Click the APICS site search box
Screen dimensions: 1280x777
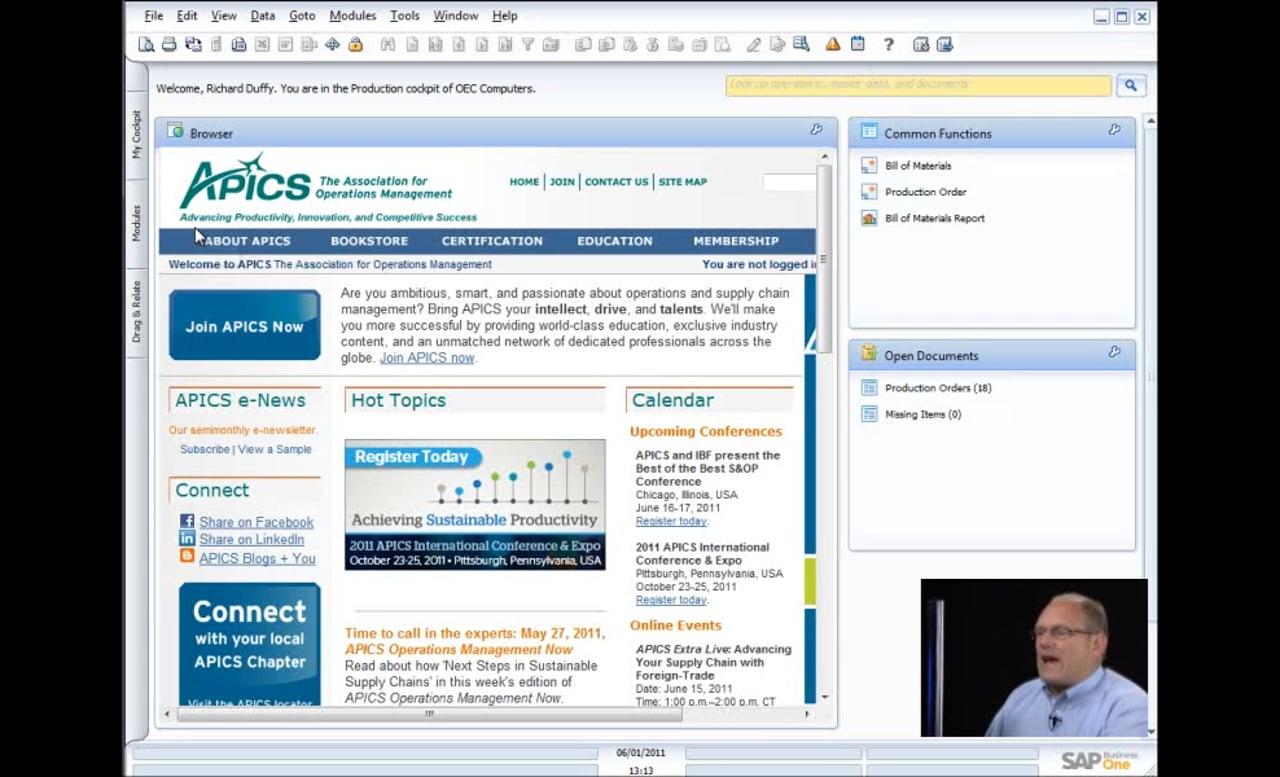(x=790, y=182)
